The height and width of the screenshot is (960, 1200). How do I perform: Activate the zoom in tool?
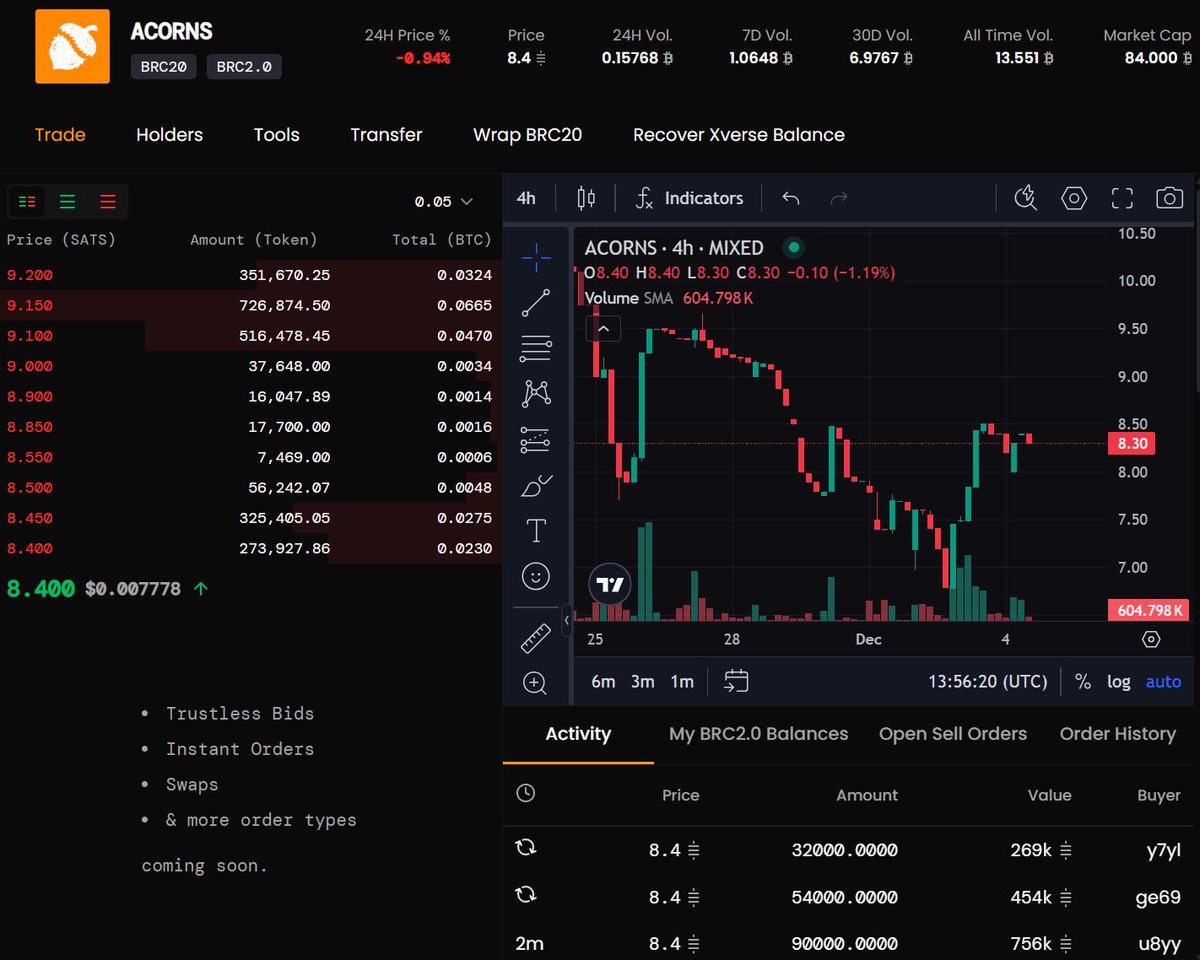pos(536,683)
